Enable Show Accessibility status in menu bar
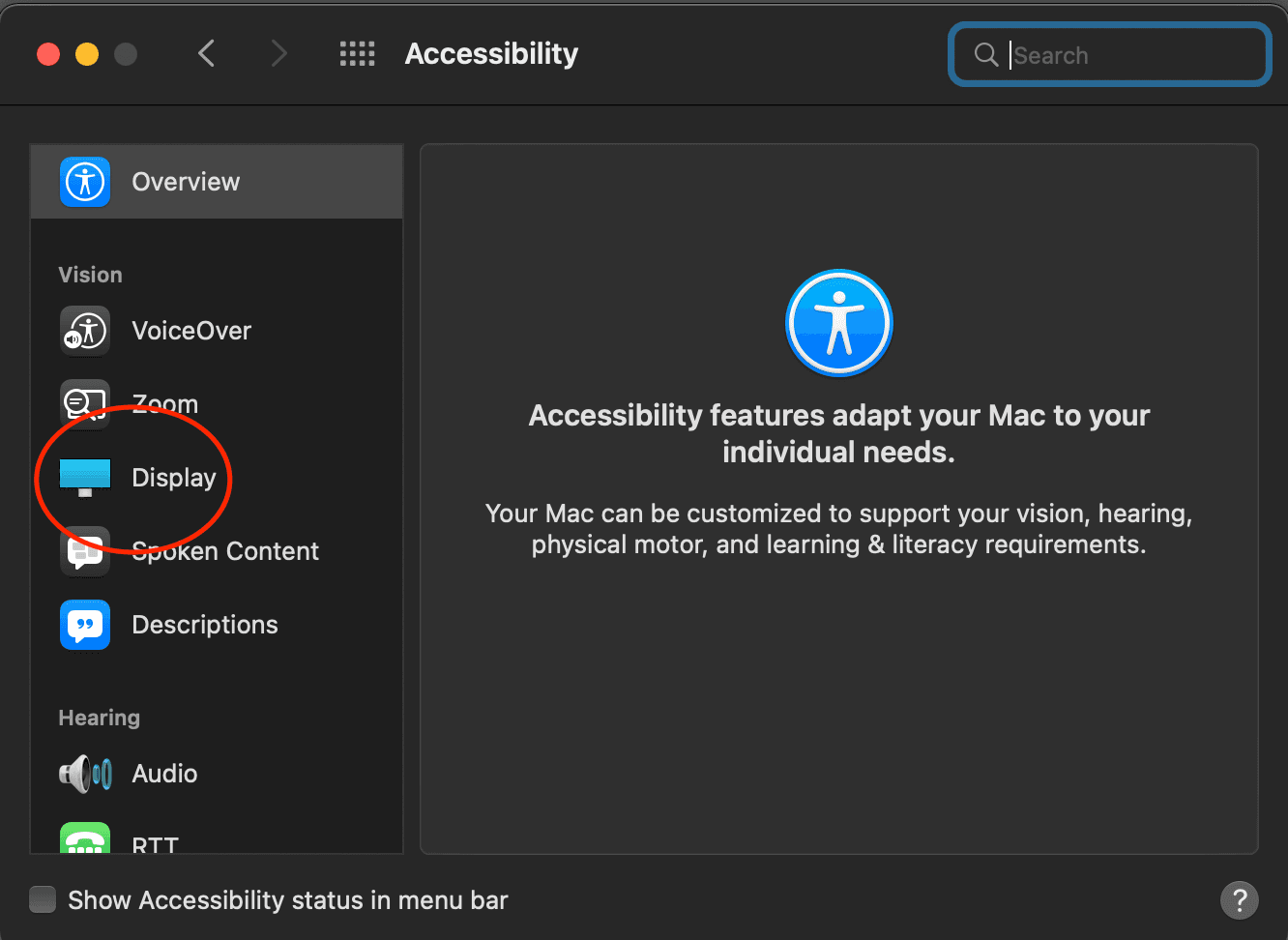 (x=43, y=899)
